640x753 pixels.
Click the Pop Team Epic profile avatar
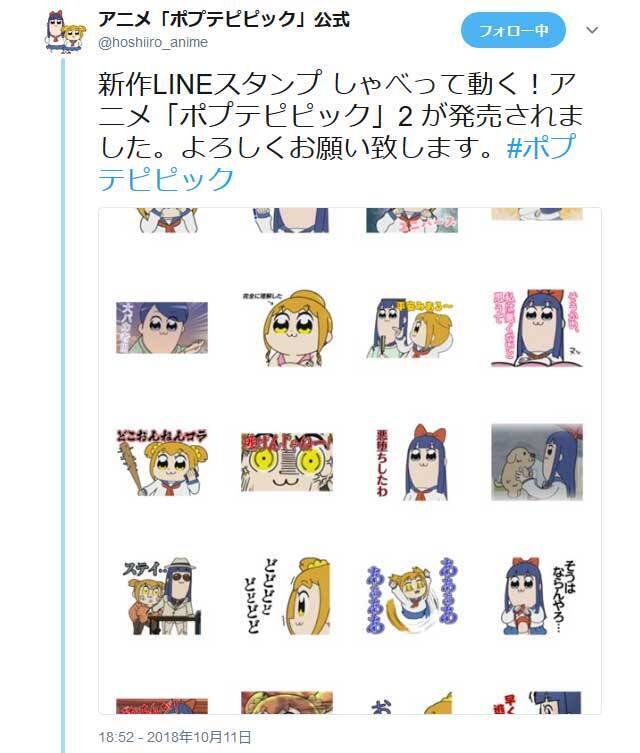click(x=66, y=30)
